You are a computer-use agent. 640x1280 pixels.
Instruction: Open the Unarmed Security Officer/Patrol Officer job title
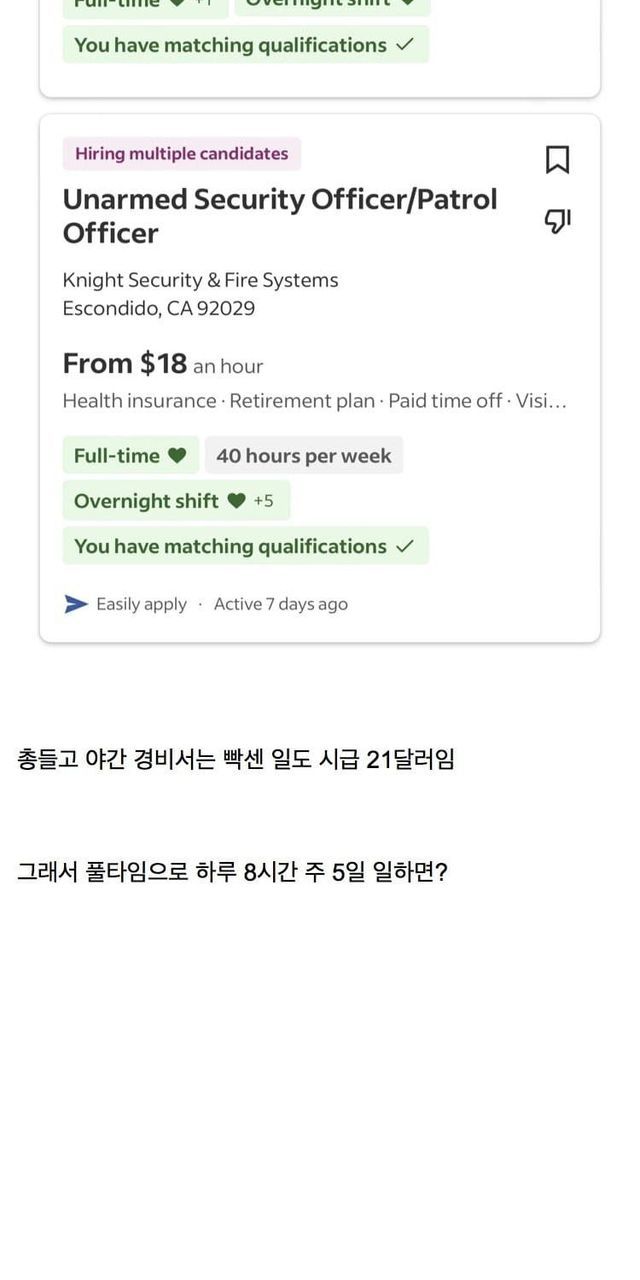click(x=279, y=216)
